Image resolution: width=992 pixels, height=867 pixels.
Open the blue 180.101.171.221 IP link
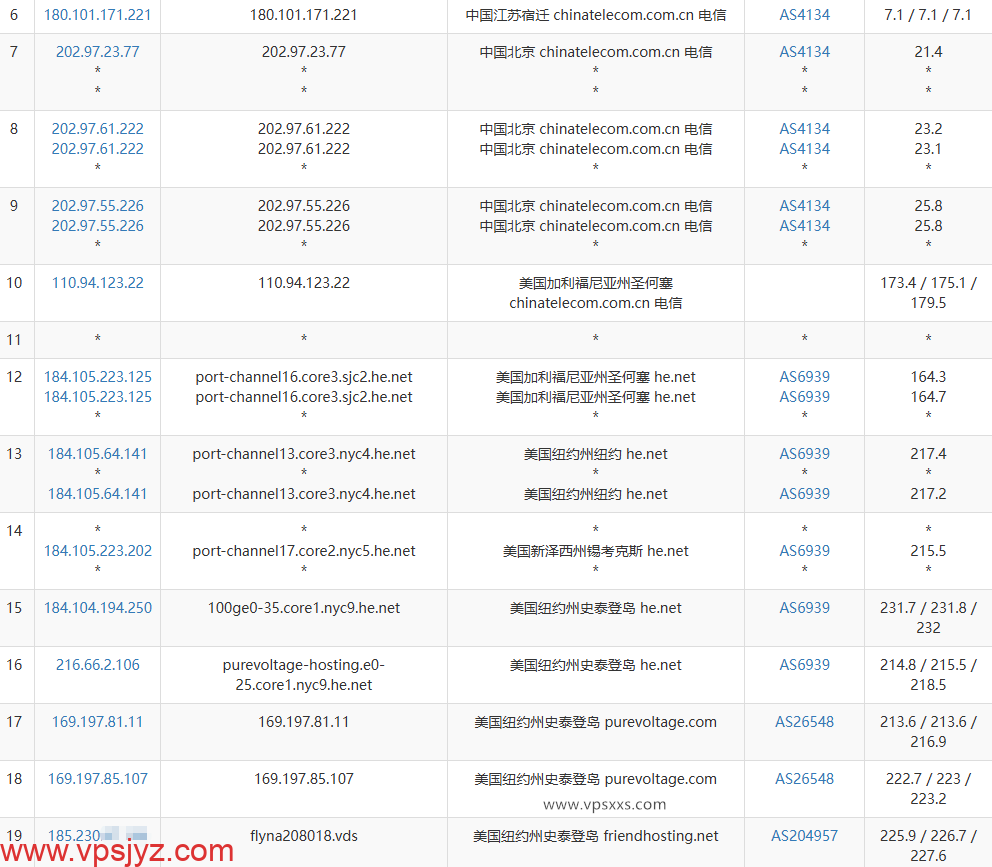pos(97,15)
